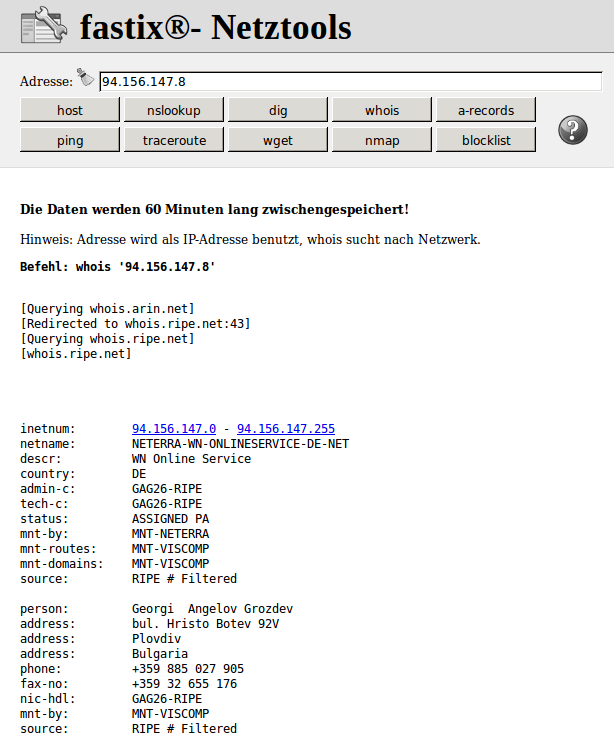Click the whois button
This screenshot has height=753, width=614.
(382, 110)
